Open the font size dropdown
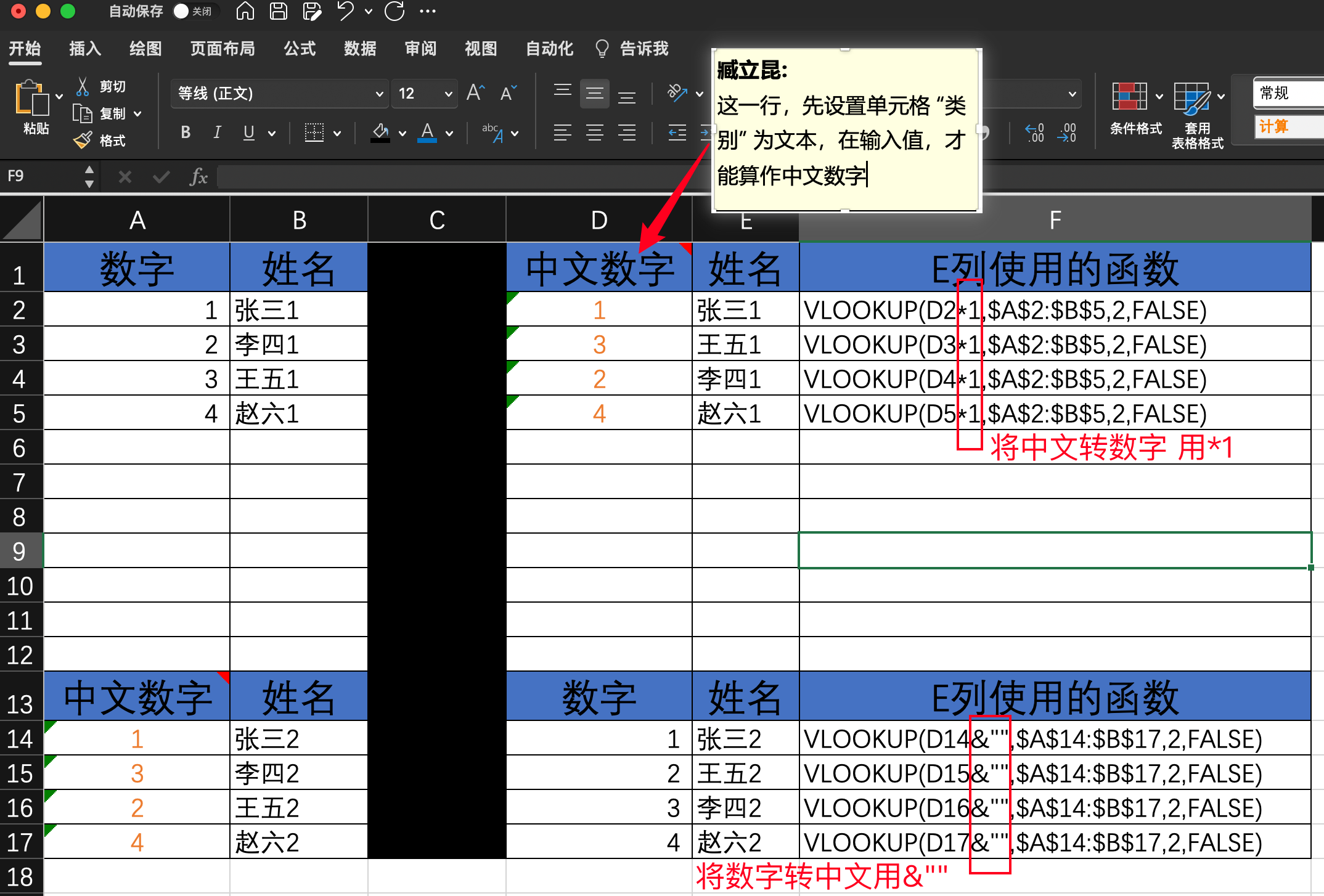The image size is (1324, 896). click(448, 94)
